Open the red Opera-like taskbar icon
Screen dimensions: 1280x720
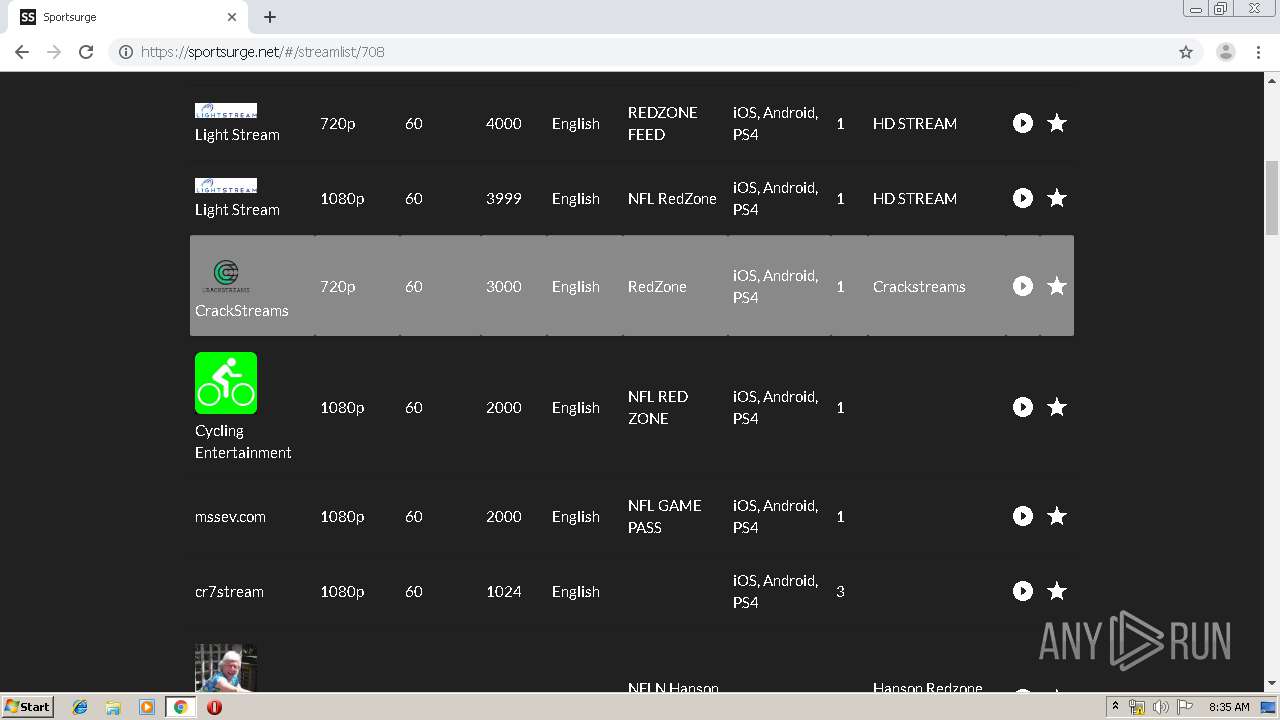click(214, 707)
